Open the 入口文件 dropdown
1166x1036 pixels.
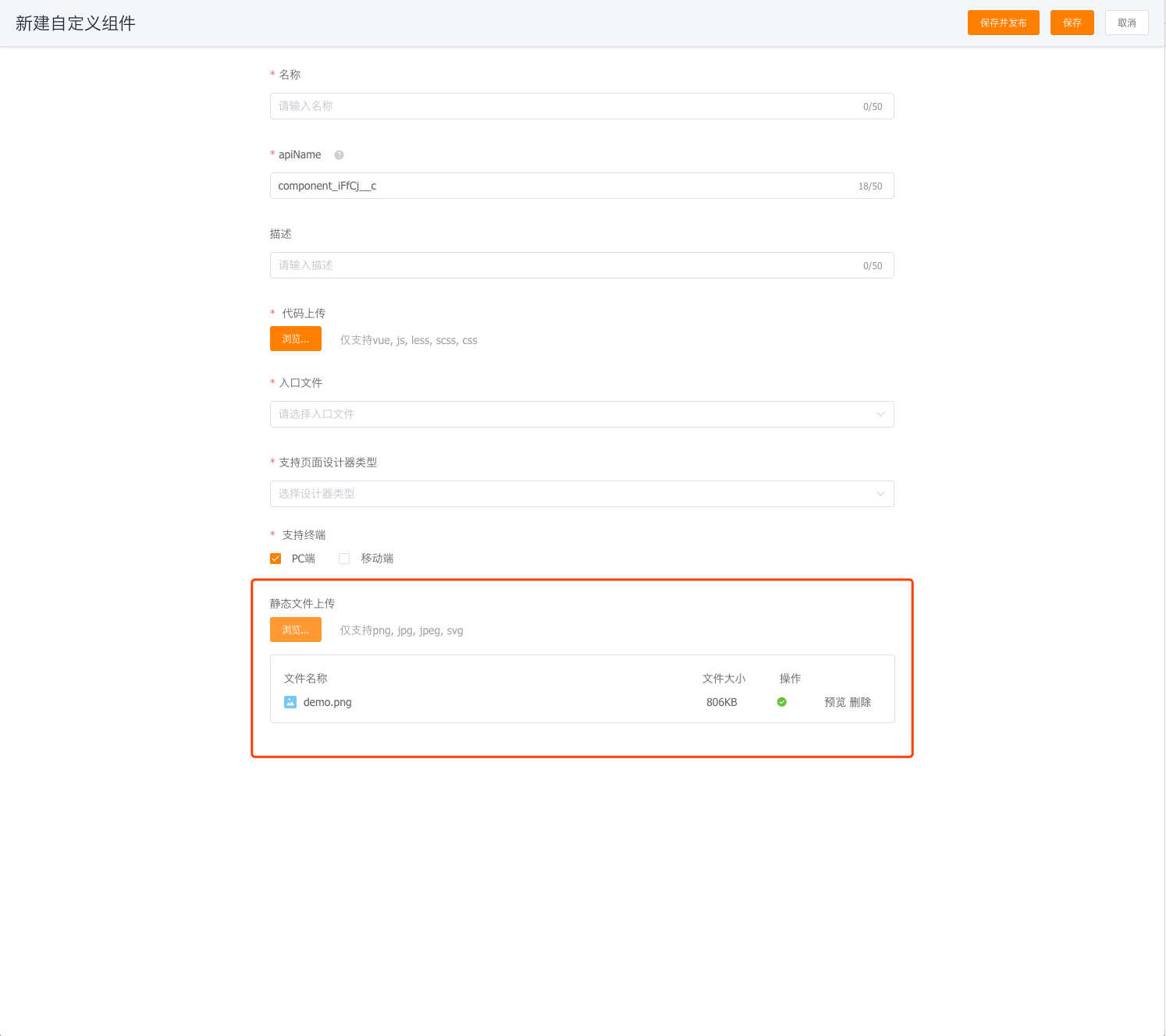click(x=582, y=414)
